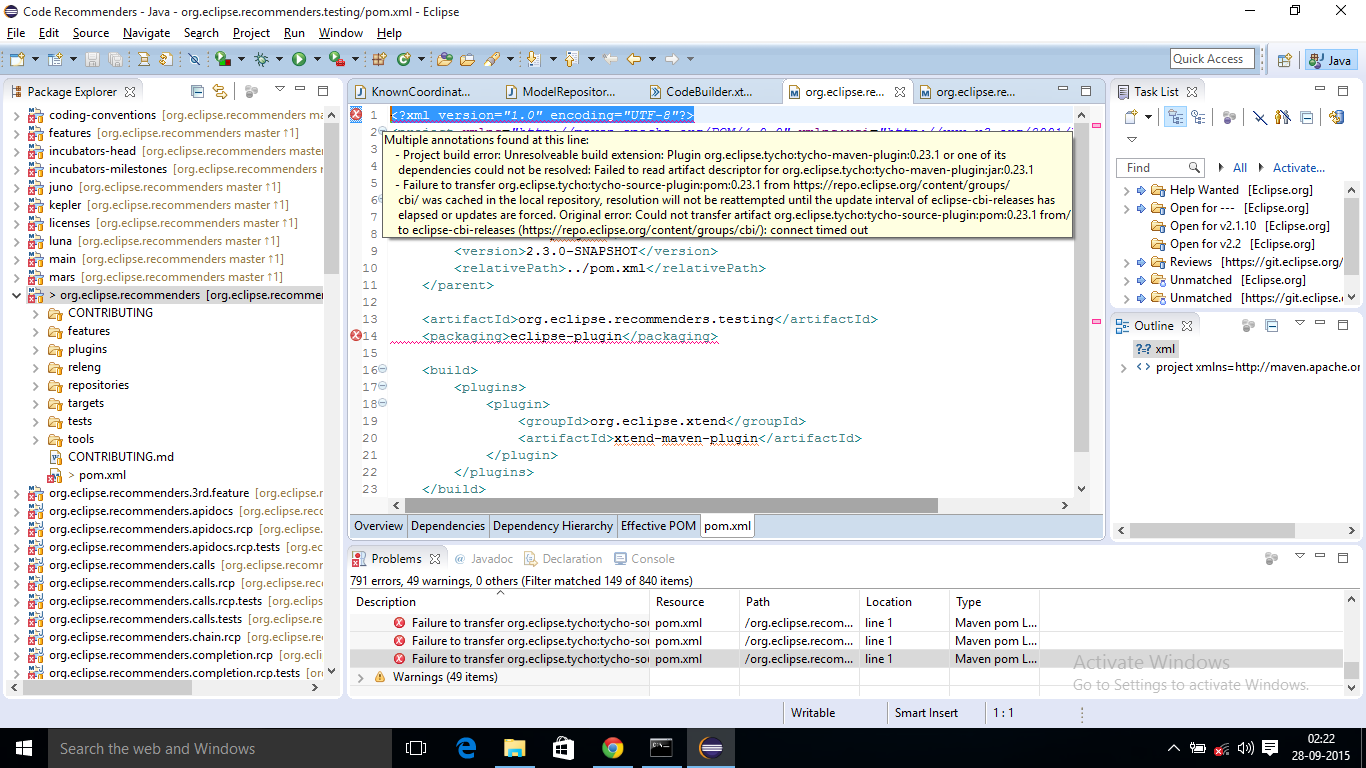Open the Source menu

tap(91, 33)
